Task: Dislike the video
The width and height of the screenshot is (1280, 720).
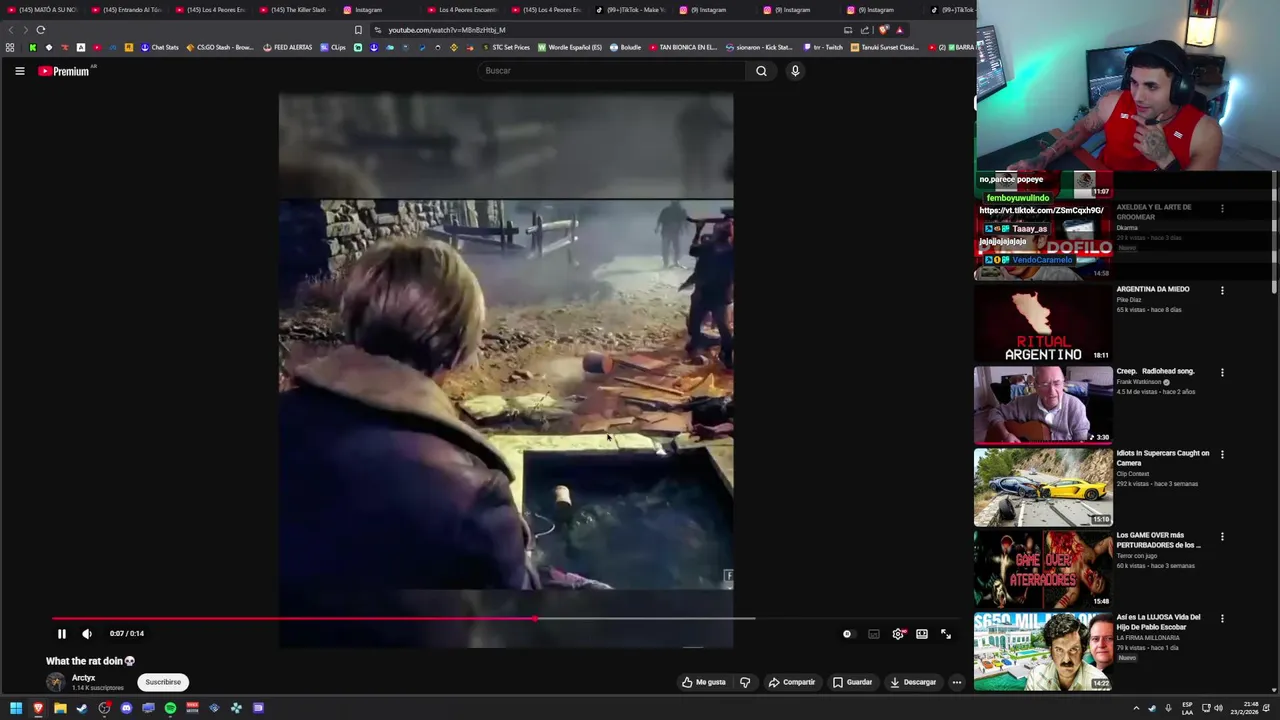Action: click(745, 682)
